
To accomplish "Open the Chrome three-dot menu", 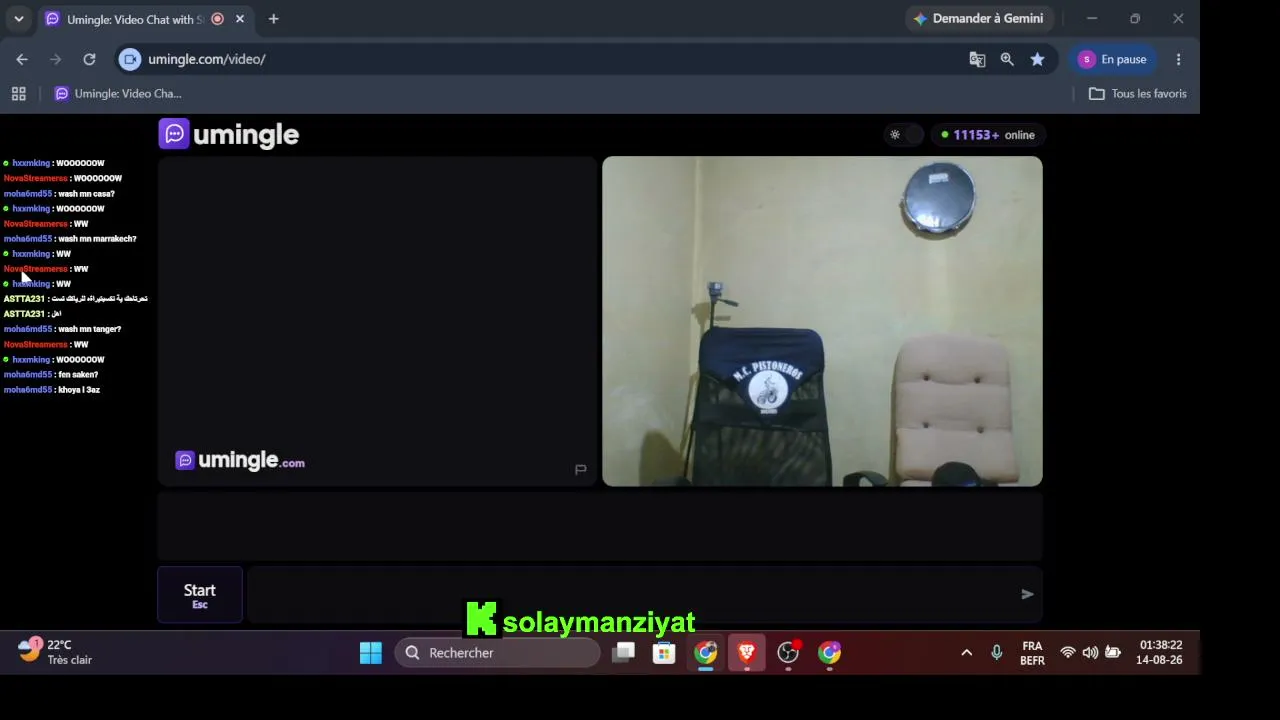I will pyautogui.click(x=1178, y=59).
